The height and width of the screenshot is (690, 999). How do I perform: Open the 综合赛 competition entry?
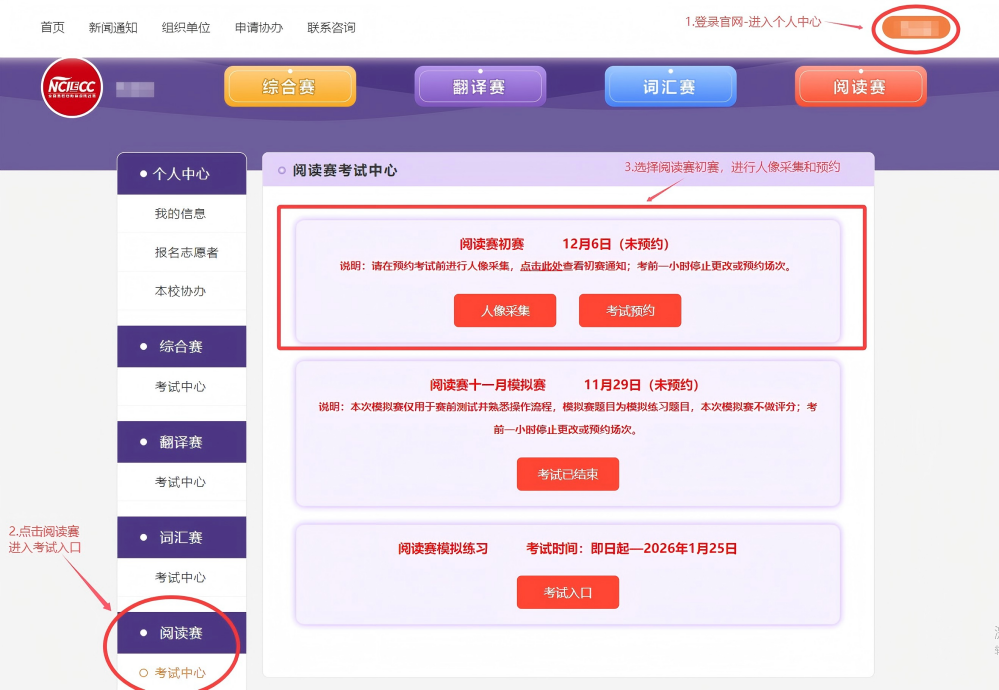coord(289,86)
